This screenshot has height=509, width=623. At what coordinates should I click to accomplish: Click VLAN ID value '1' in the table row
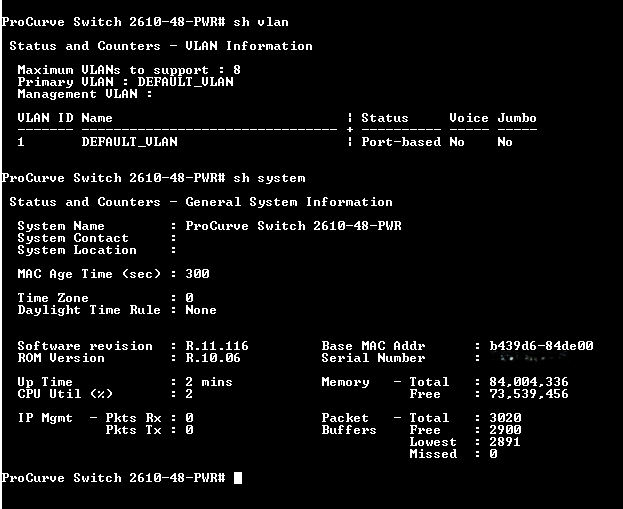[x=21, y=142]
